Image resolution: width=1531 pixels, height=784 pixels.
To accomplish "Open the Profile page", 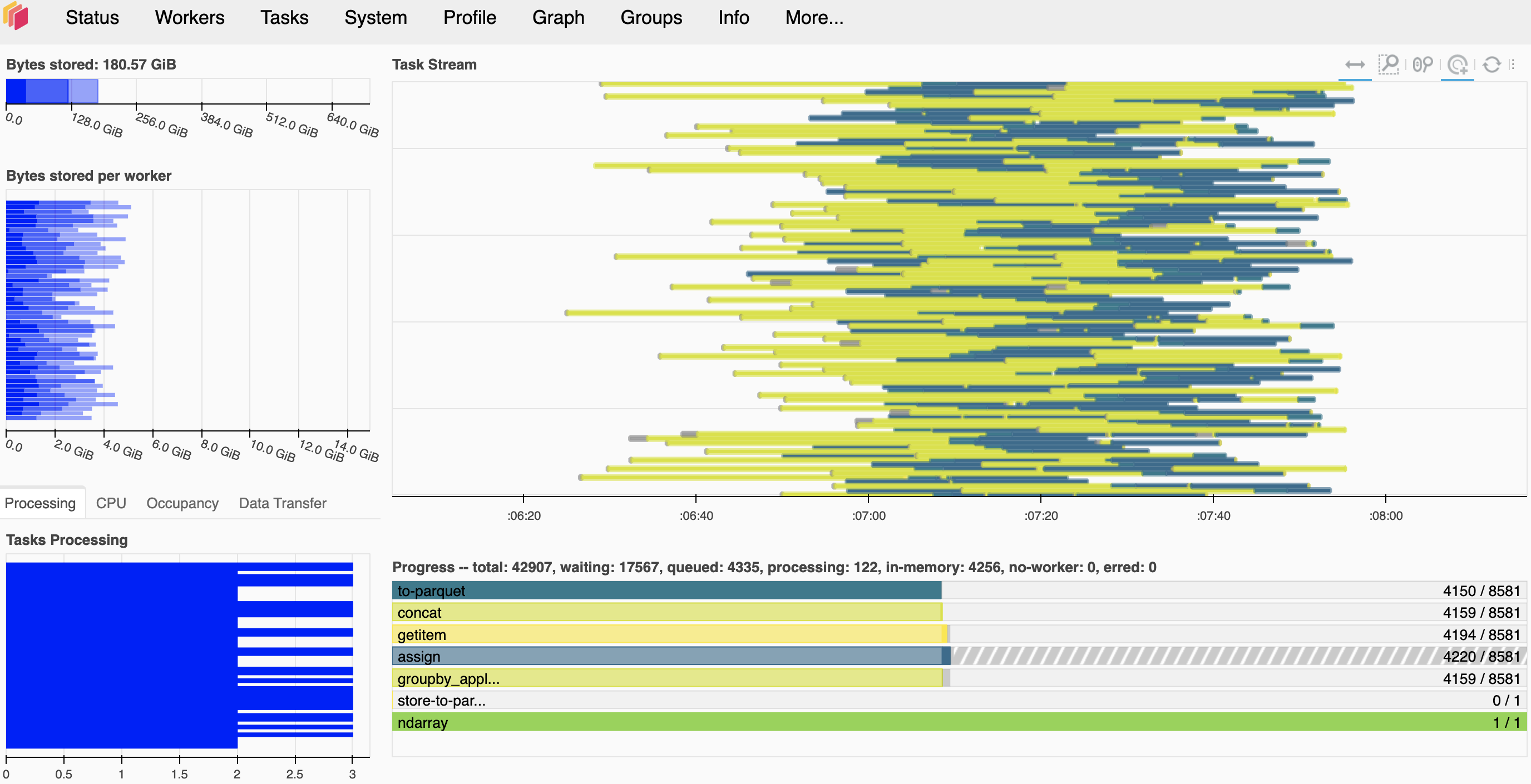I will click(x=470, y=18).
